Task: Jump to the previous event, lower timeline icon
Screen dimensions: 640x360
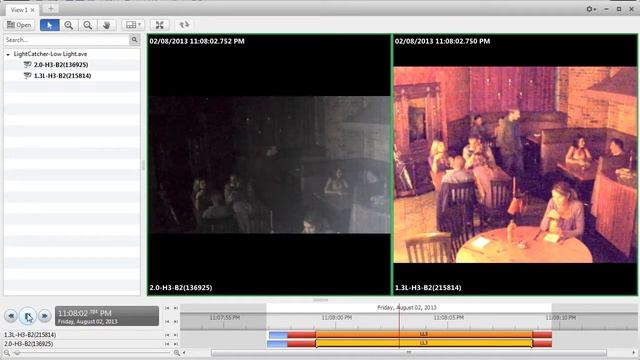Action: (x=167, y=322)
